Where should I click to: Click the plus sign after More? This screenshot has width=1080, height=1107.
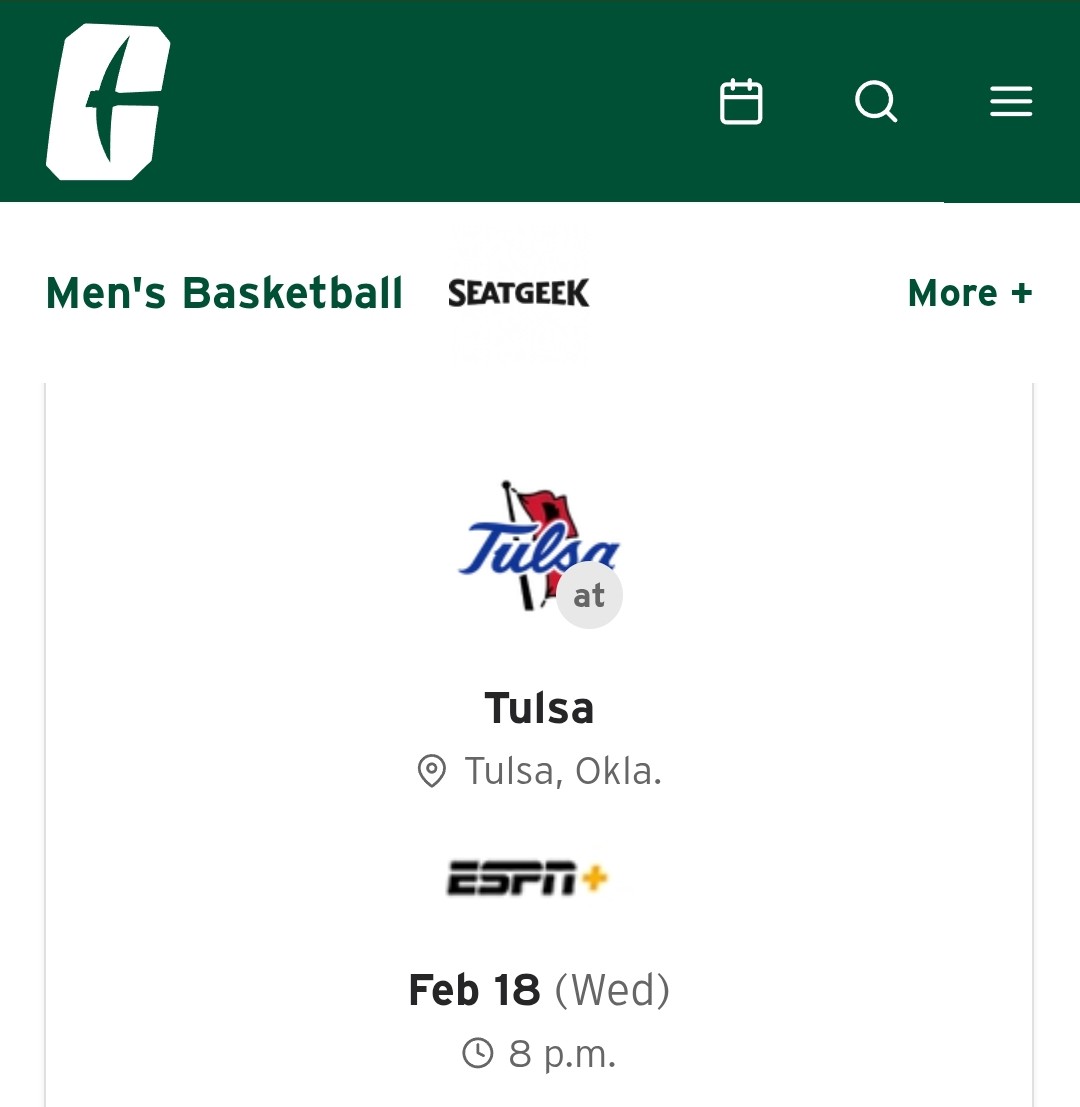pyautogui.click(x=1021, y=293)
